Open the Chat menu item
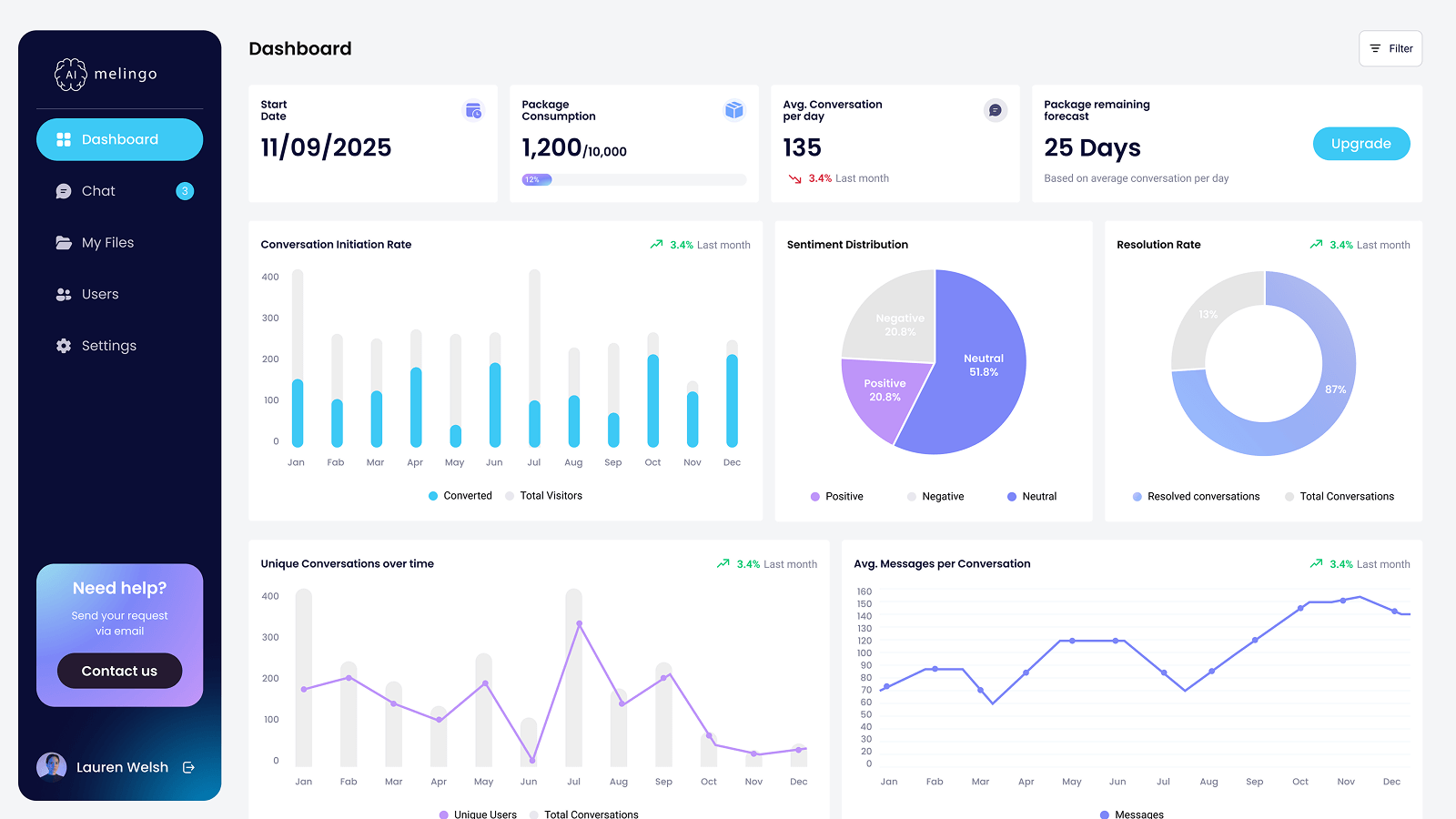The height and width of the screenshot is (819, 1456). 119,191
